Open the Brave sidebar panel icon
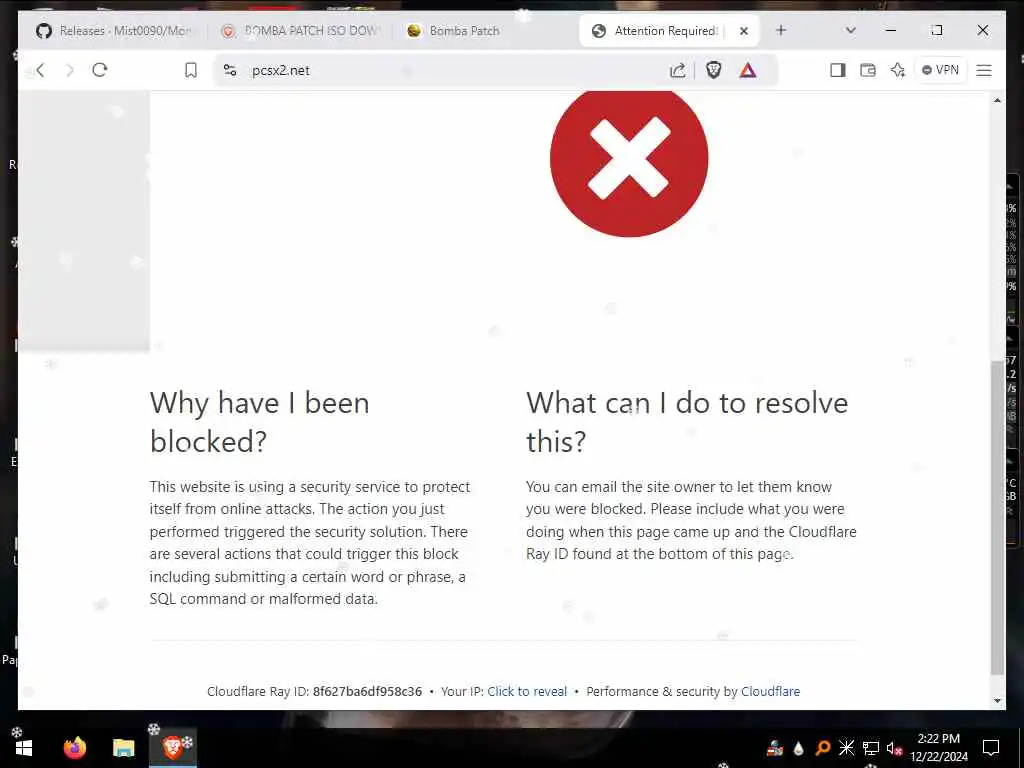This screenshot has width=1024, height=768. tap(838, 70)
